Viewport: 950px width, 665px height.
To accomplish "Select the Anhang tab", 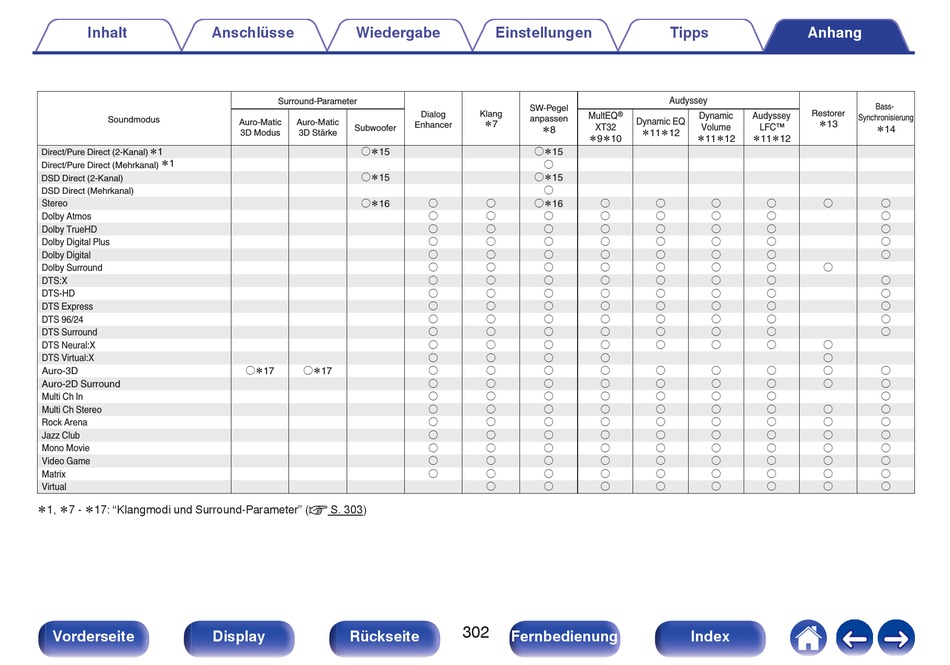I will (835, 33).
